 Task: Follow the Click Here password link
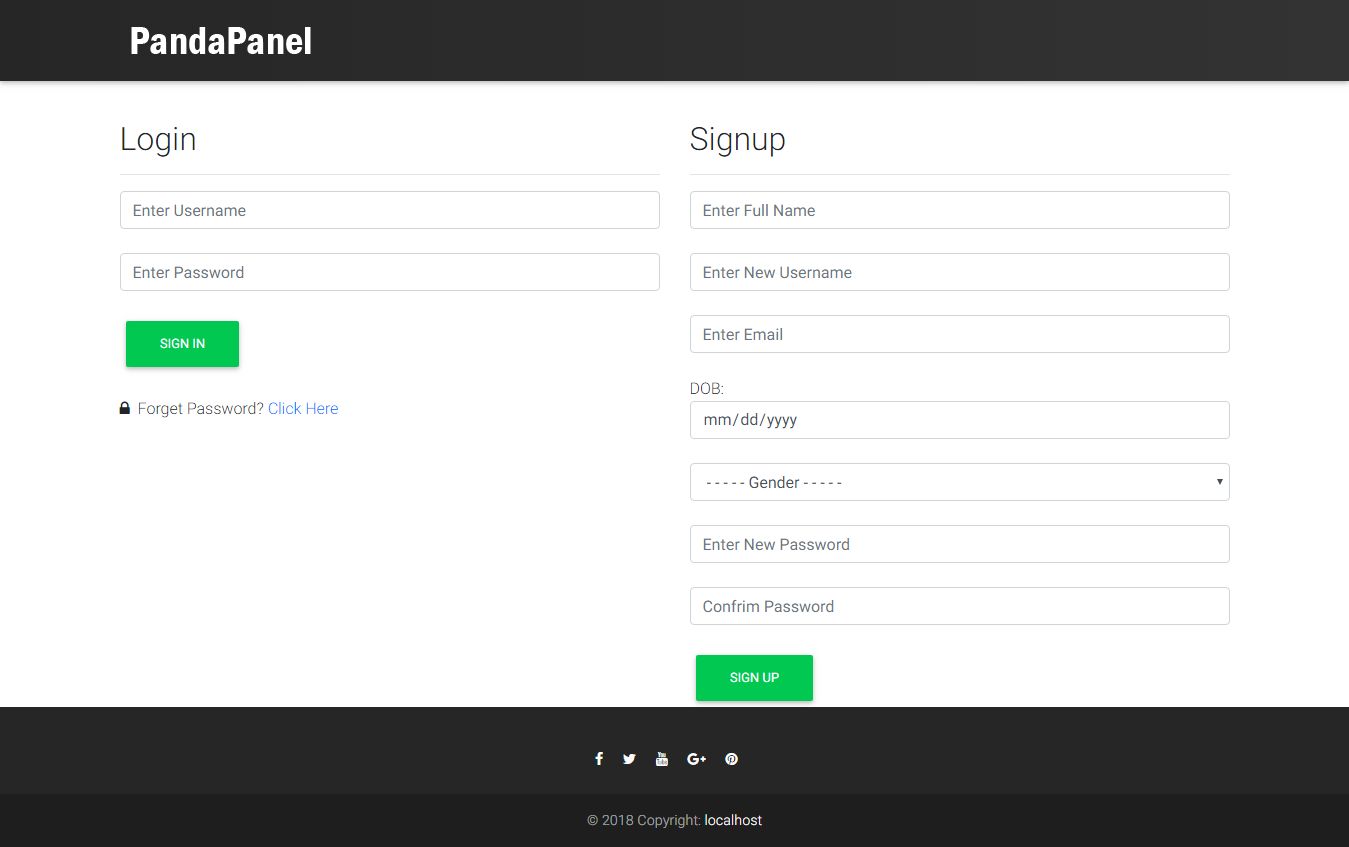(303, 408)
